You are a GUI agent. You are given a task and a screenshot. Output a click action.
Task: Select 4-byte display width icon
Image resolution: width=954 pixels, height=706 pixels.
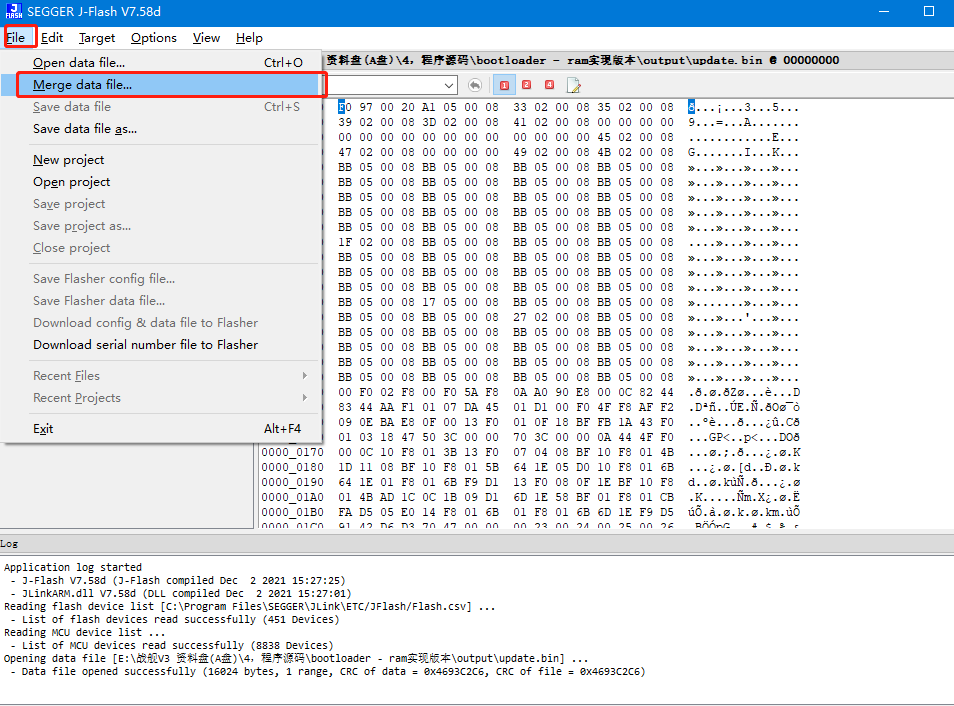click(549, 85)
